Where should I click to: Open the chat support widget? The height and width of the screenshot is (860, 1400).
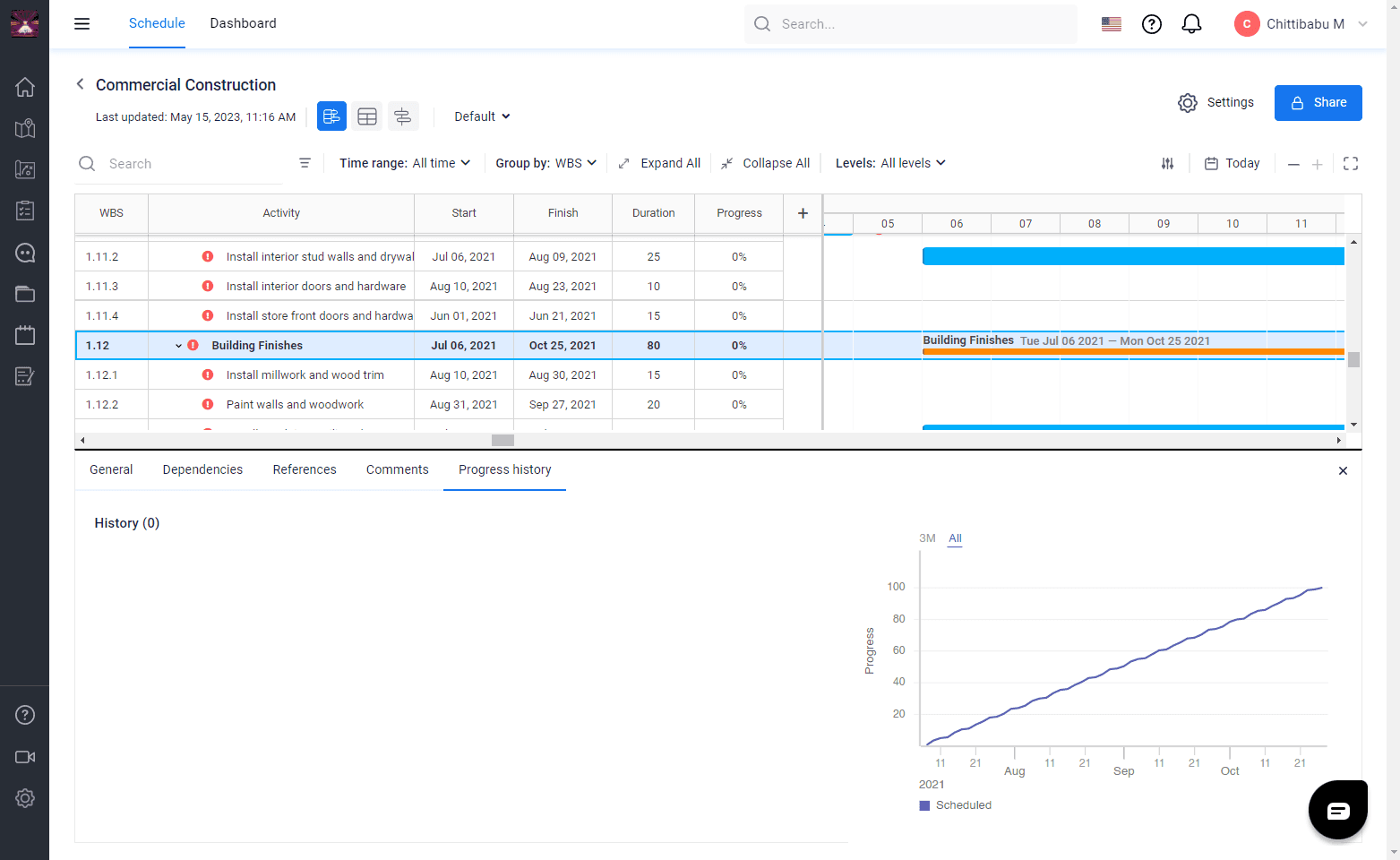1337,810
